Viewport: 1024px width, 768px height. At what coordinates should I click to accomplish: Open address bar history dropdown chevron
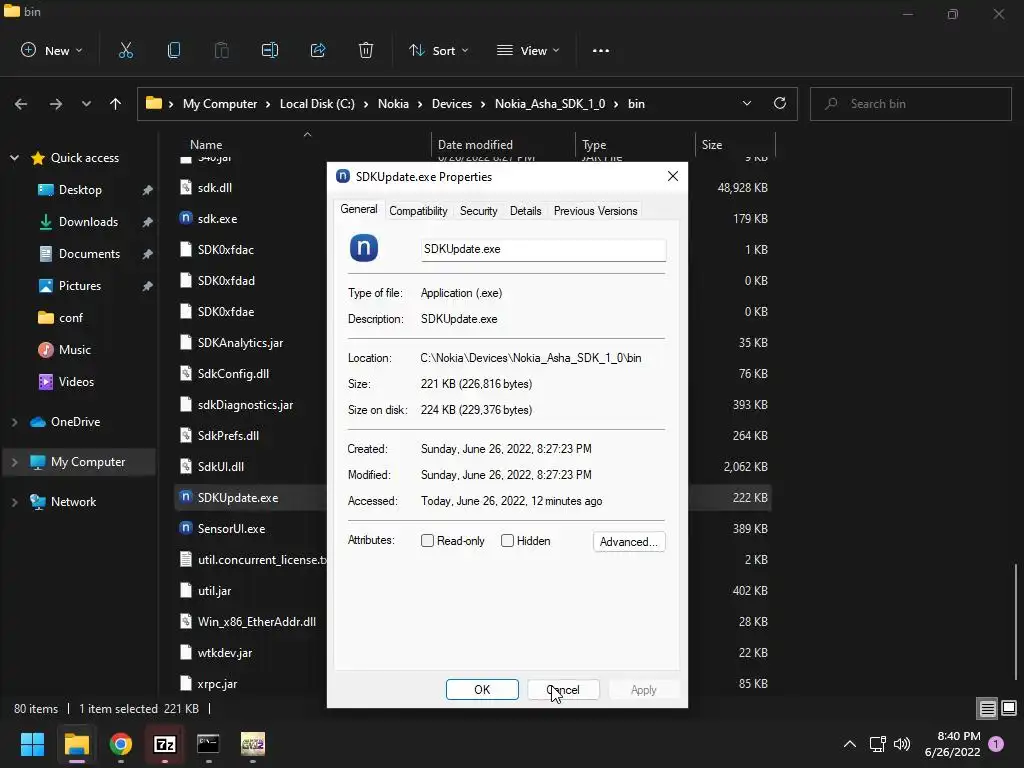[x=746, y=103]
